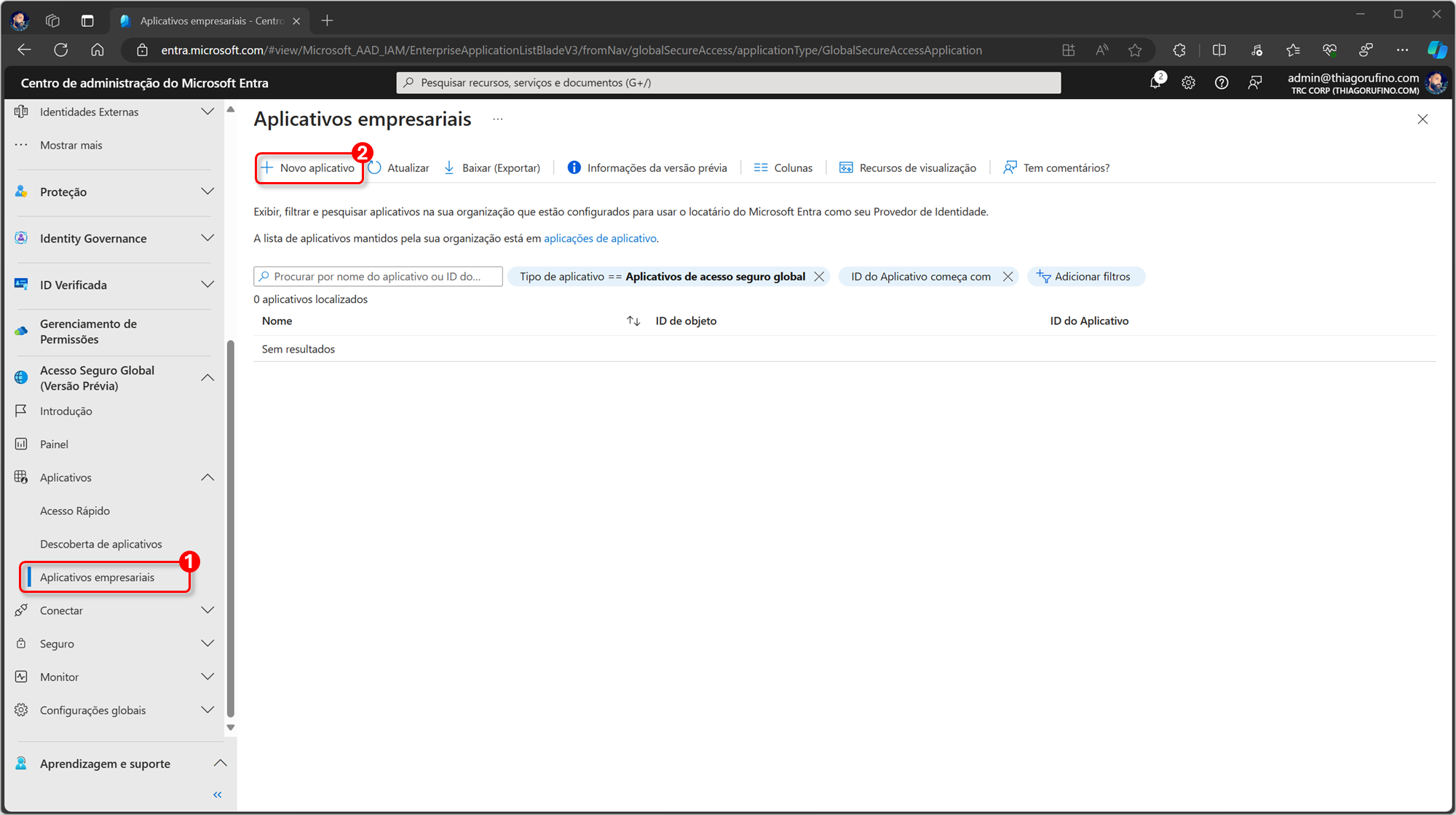
Task: Click Centro de administração do Microsoft Entra title
Action: pos(144,83)
